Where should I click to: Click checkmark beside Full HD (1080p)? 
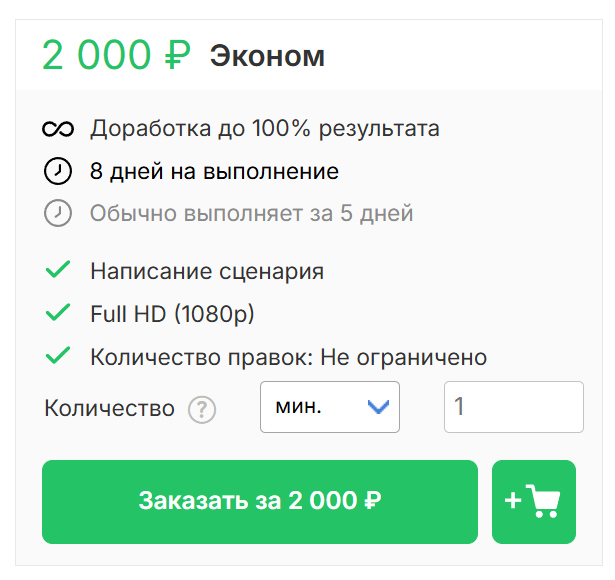tap(58, 314)
